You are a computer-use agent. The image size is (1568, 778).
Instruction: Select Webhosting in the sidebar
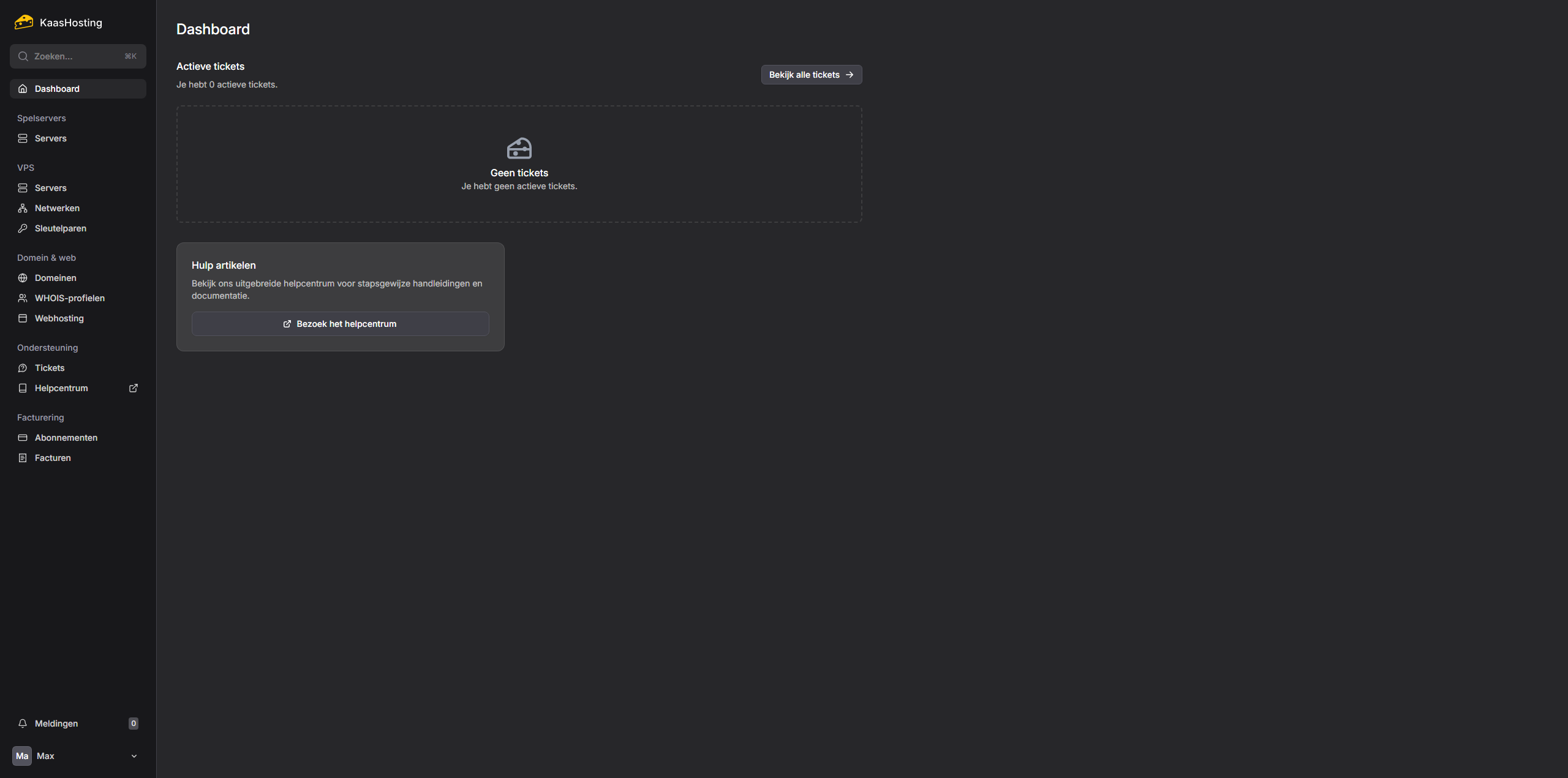[59, 318]
